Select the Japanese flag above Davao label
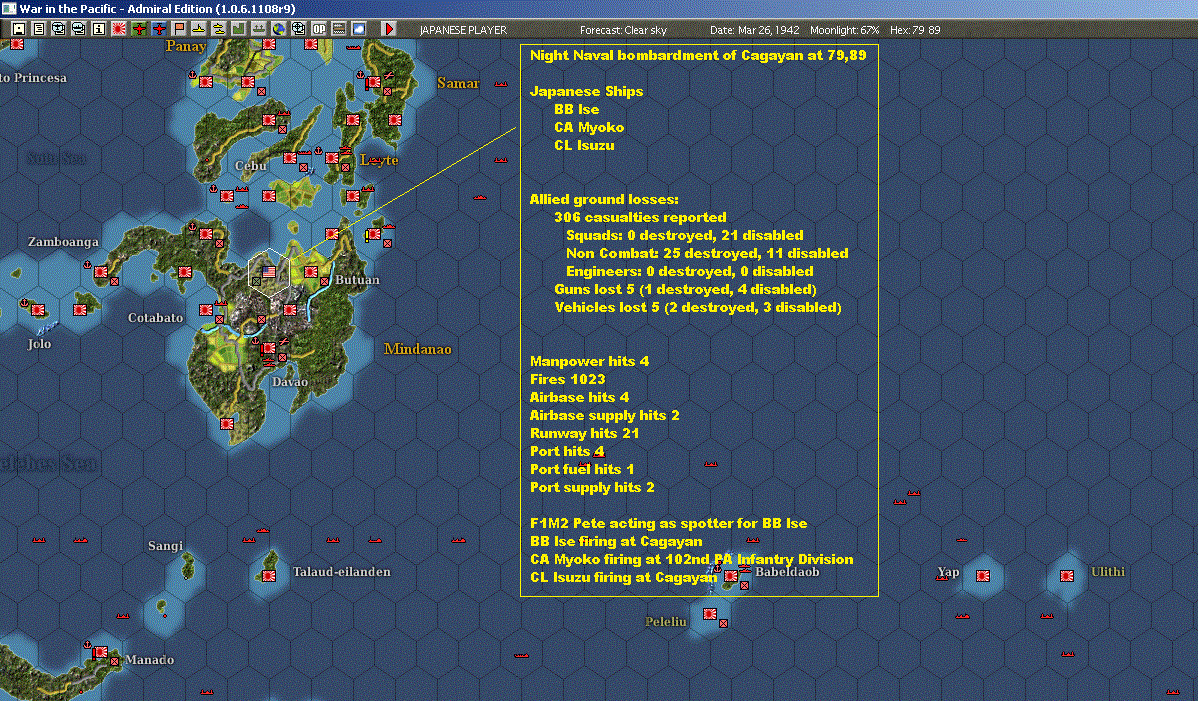This screenshot has width=1198, height=701. point(269,348)
